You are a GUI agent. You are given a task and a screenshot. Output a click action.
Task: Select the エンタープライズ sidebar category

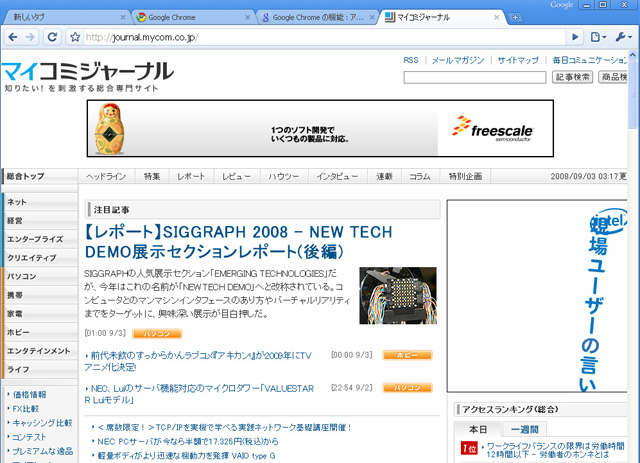click(40, 239)
